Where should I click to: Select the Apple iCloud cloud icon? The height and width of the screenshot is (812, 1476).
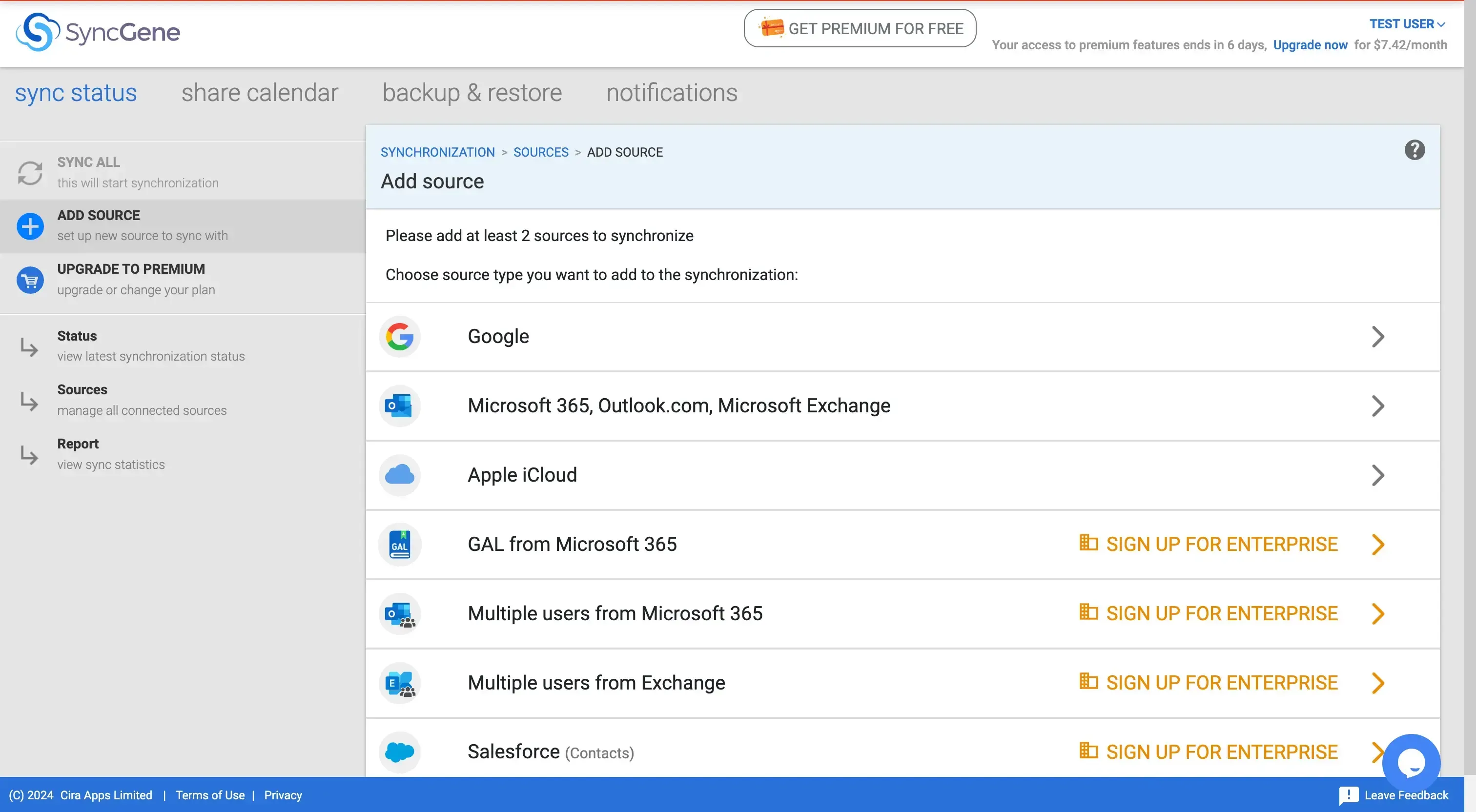399,474
